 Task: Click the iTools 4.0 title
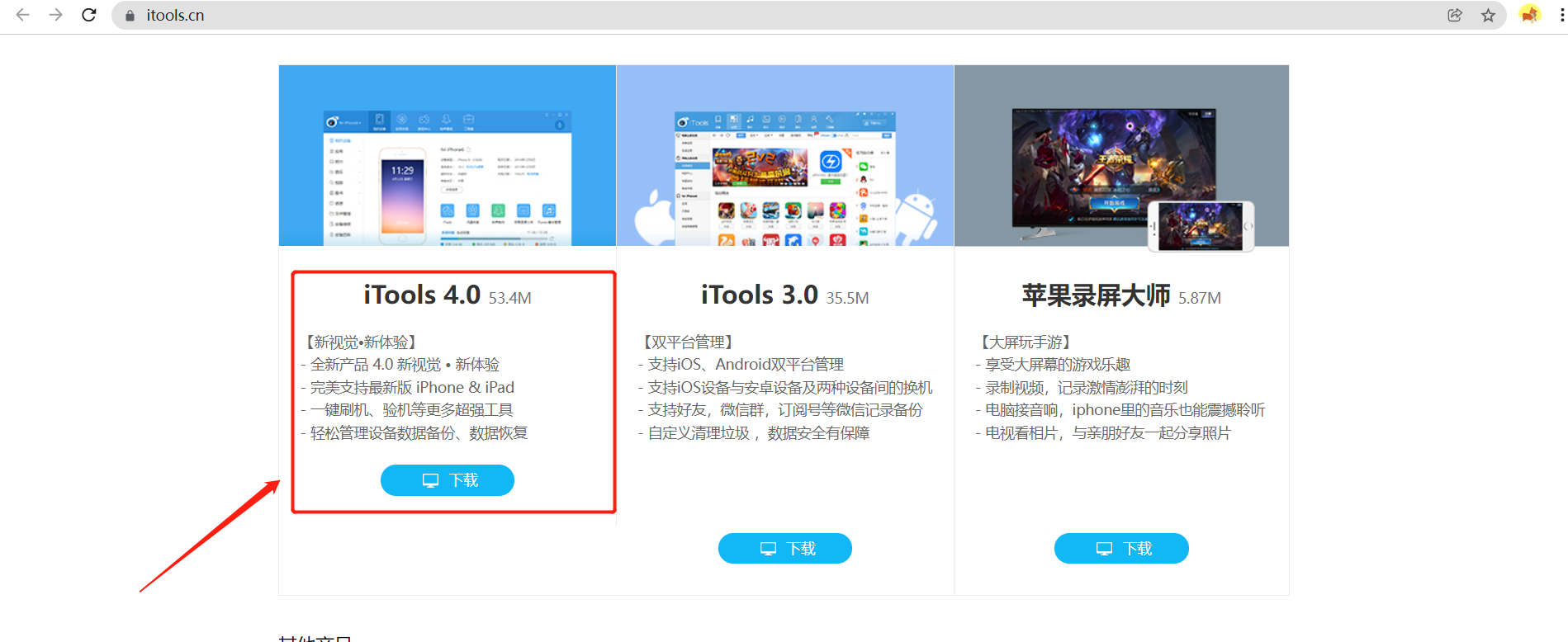[422, 295]
